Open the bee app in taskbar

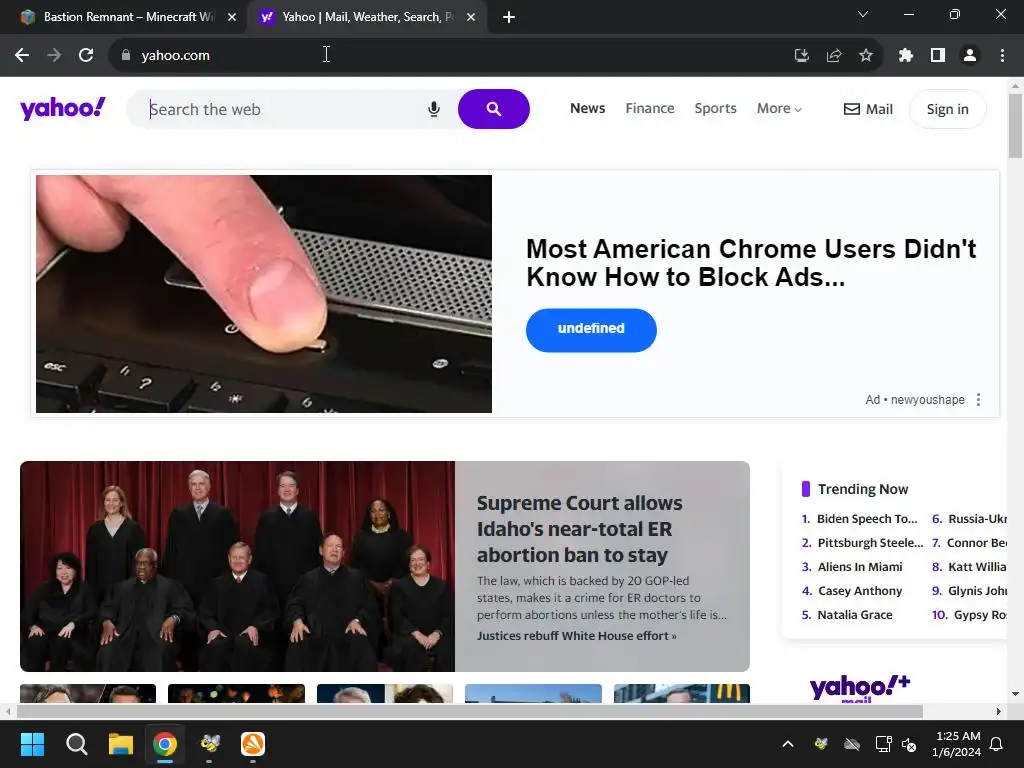click(210, 744)
